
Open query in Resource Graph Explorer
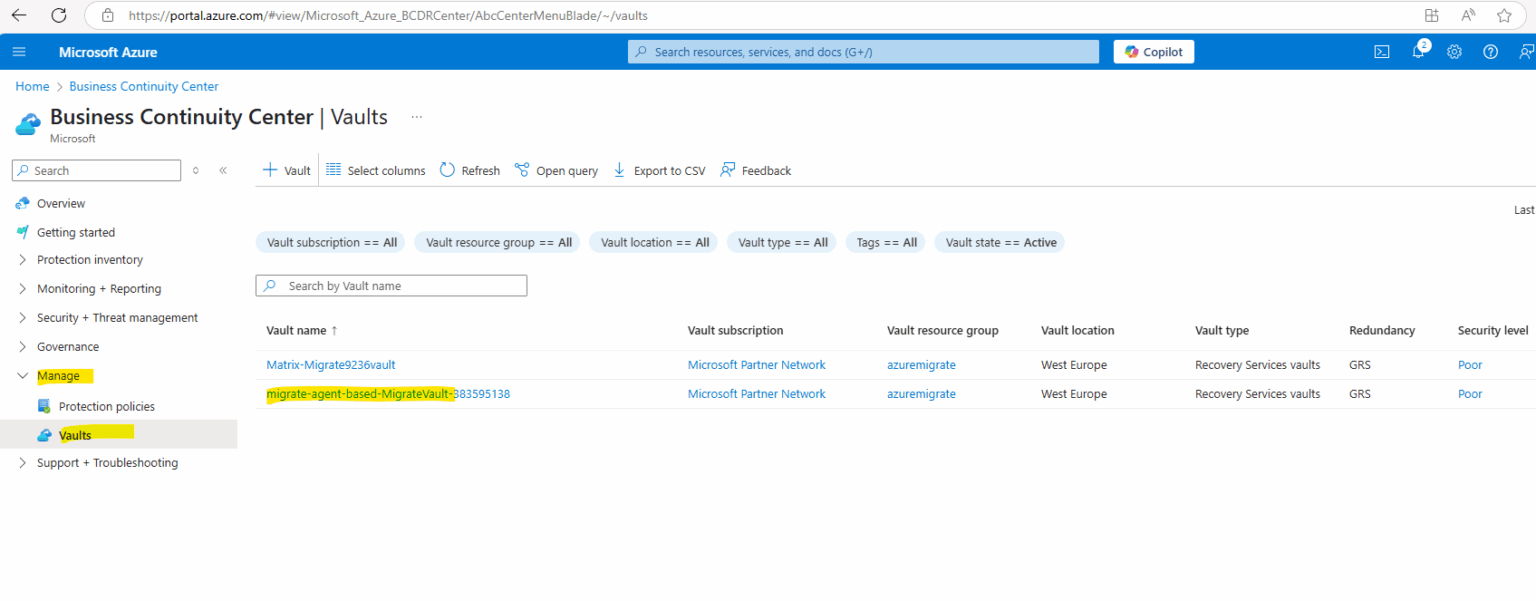click(556, 170)
